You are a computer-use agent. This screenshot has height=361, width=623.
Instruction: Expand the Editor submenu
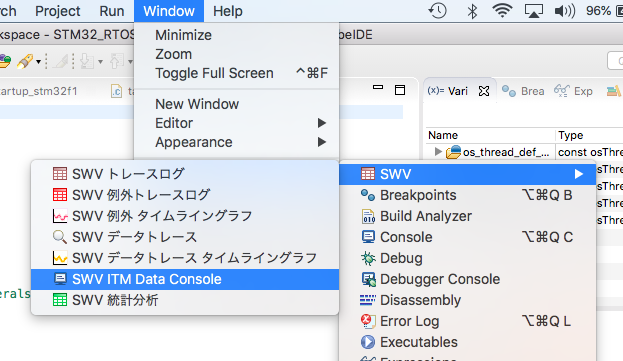[x=236, y=123]
